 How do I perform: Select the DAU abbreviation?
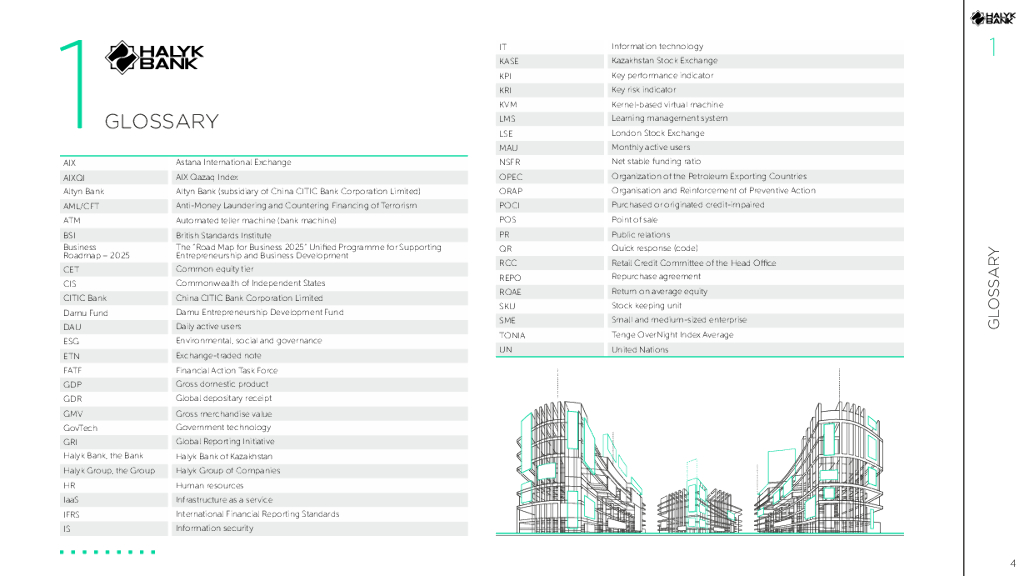tap(72, 327)
